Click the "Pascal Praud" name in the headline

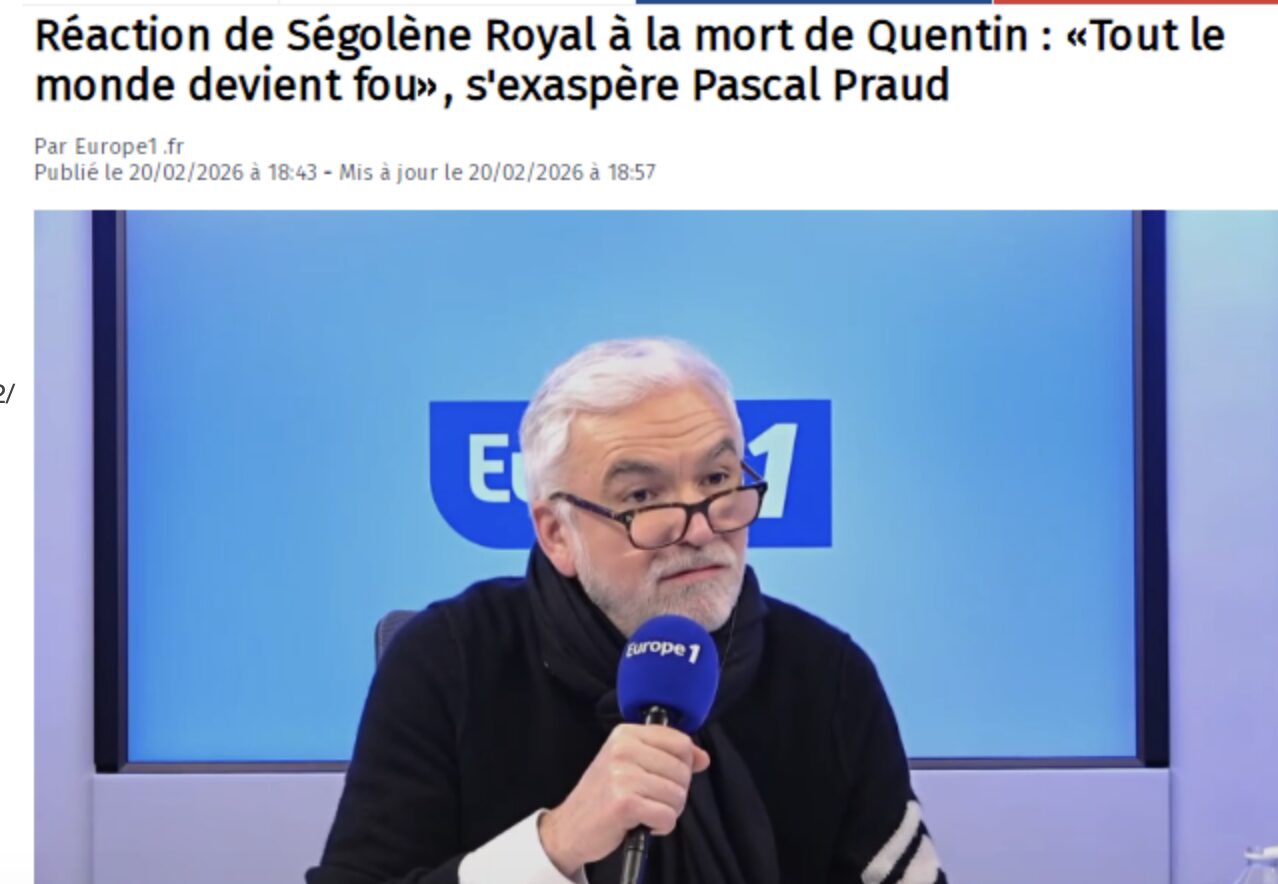[x=820, y=85]
